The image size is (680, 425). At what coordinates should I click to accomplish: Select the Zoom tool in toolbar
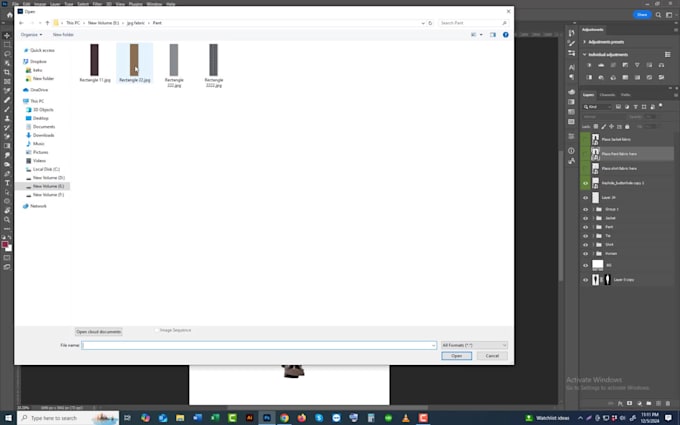[7, 219]
